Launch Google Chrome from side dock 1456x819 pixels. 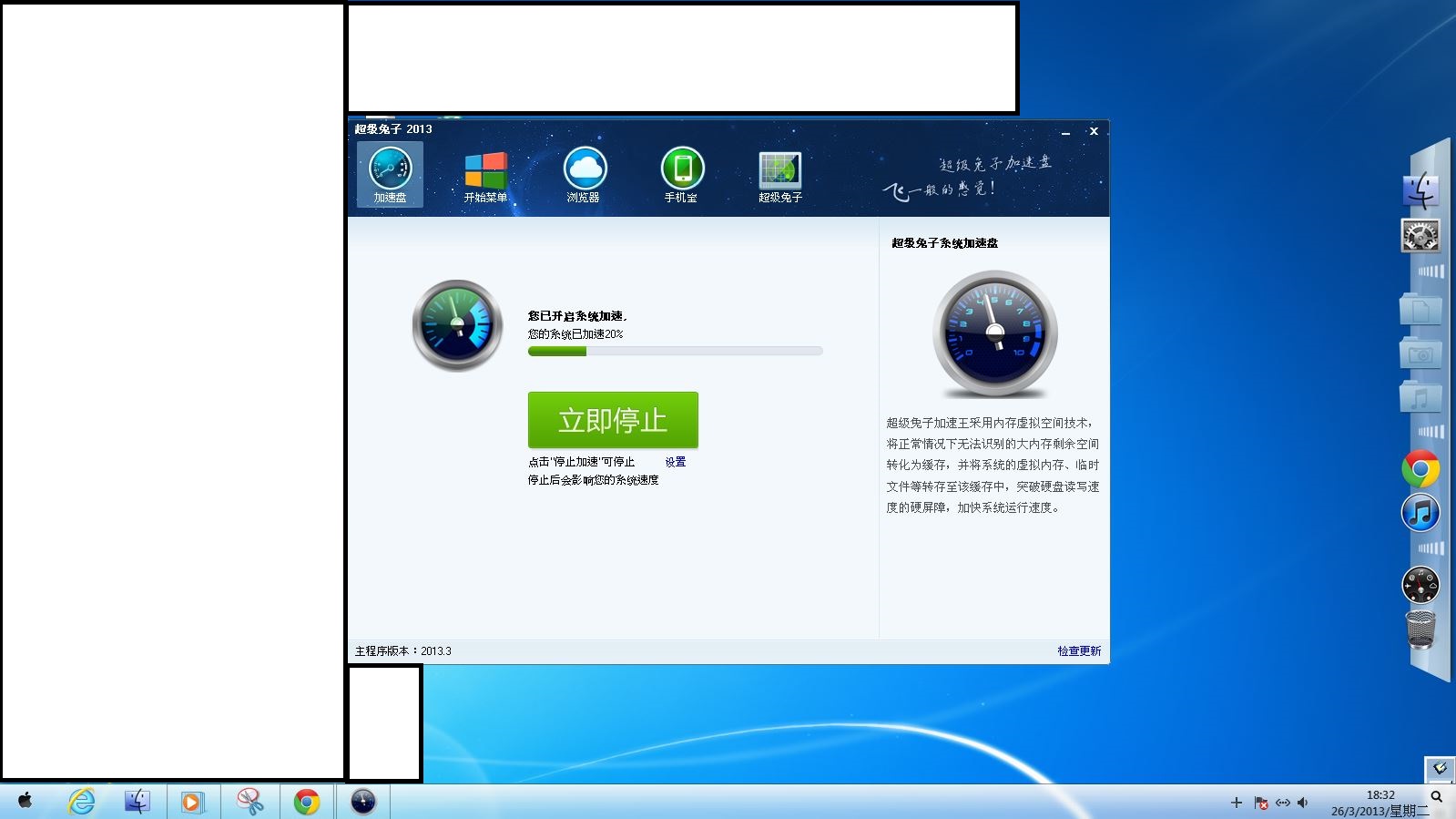pyautogui.click(x=1420, y=469)
